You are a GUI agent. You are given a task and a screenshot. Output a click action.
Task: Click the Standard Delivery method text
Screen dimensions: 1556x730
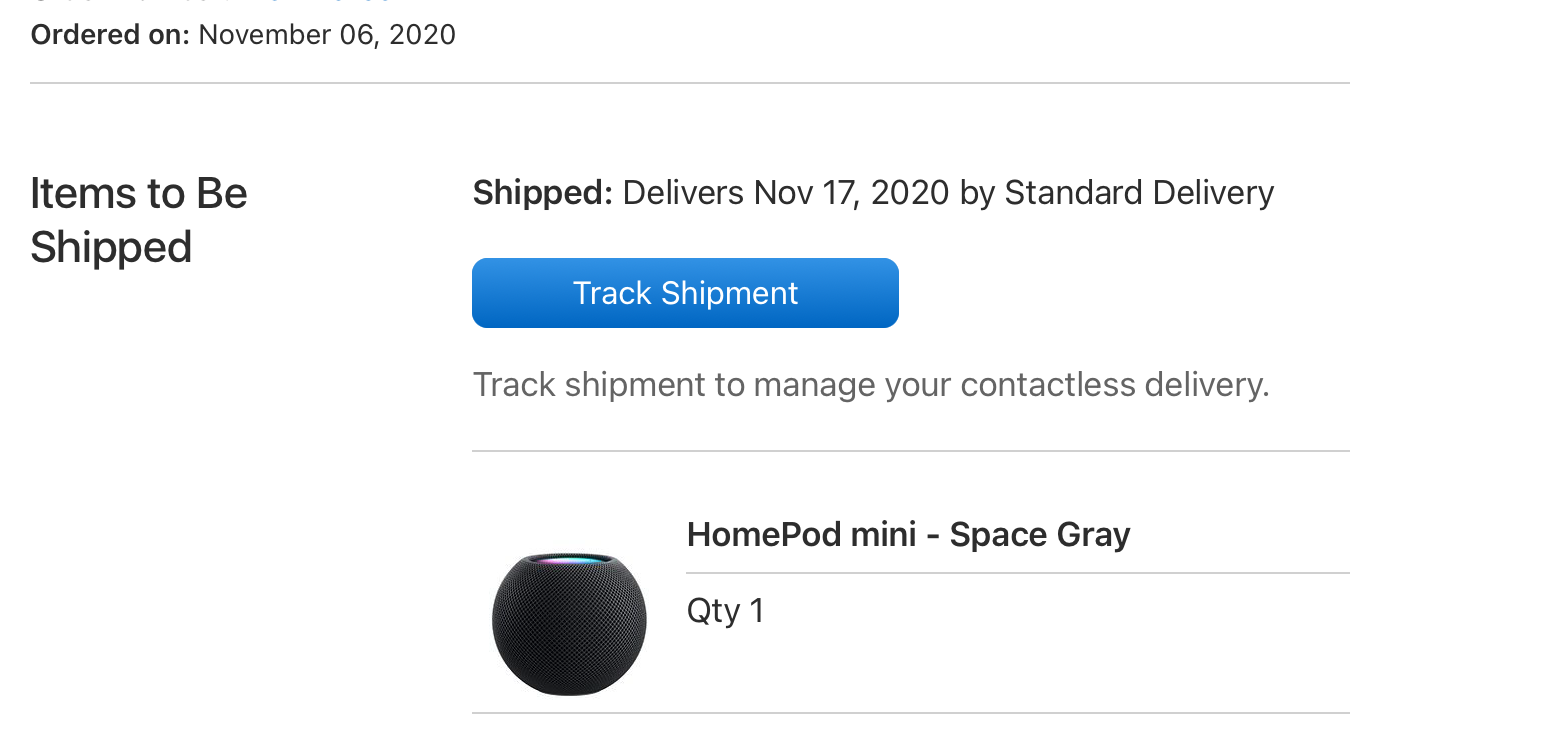1139,192
